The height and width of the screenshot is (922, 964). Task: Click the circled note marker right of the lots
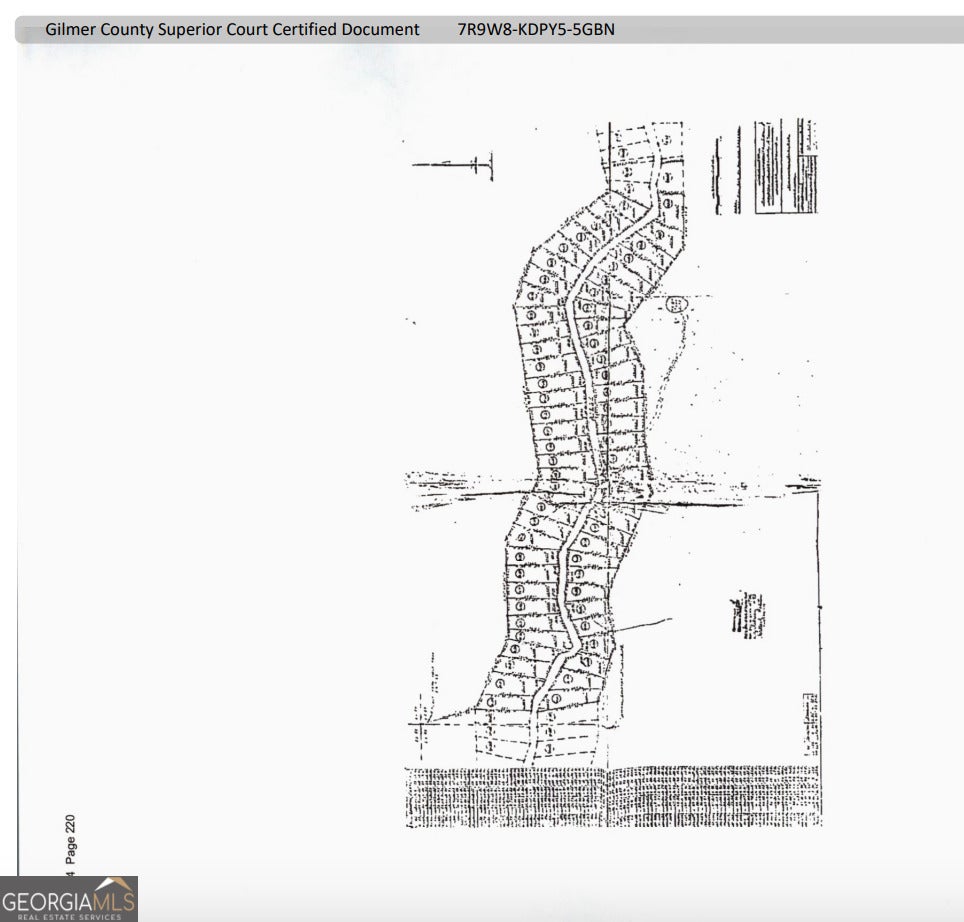pos(677,304)
